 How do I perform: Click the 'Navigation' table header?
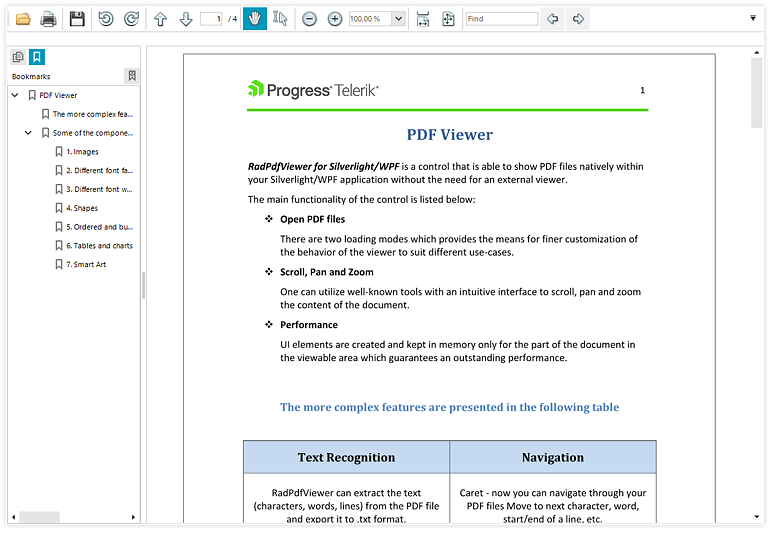pyautogui.click(x=553, y=457)
